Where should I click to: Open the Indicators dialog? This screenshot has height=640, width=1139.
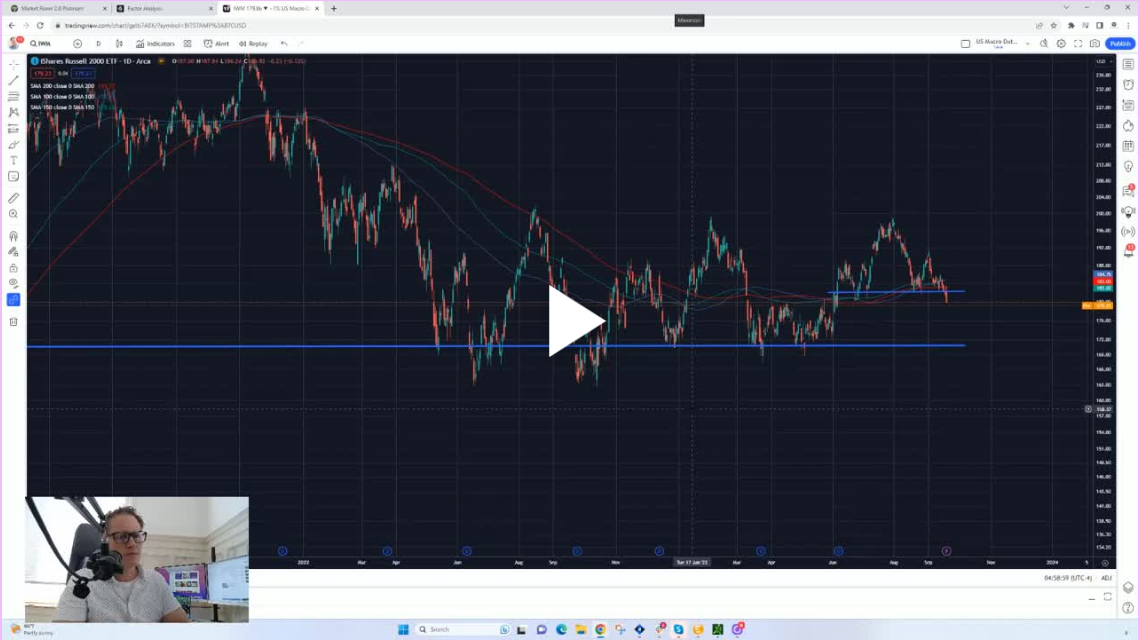click(155, 44)
